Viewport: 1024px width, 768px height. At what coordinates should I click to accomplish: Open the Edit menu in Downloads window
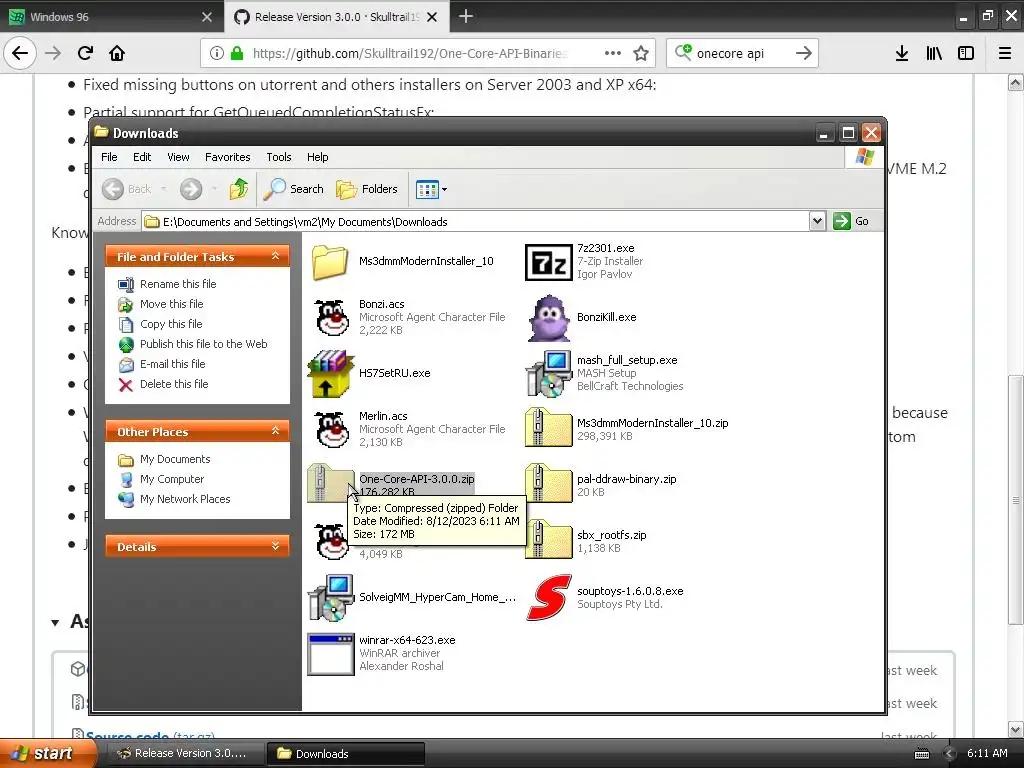(x=142, y=157)
